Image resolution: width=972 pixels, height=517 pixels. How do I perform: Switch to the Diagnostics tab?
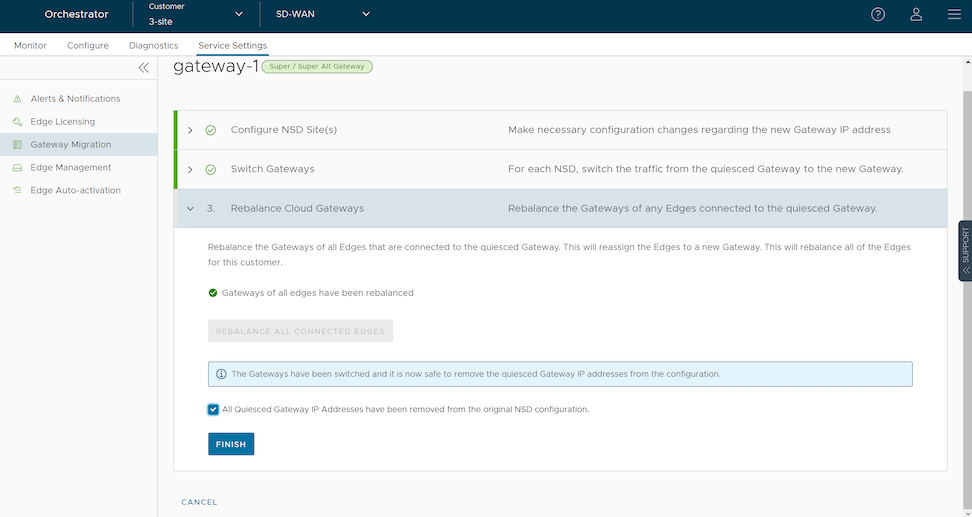coord(153,46)
